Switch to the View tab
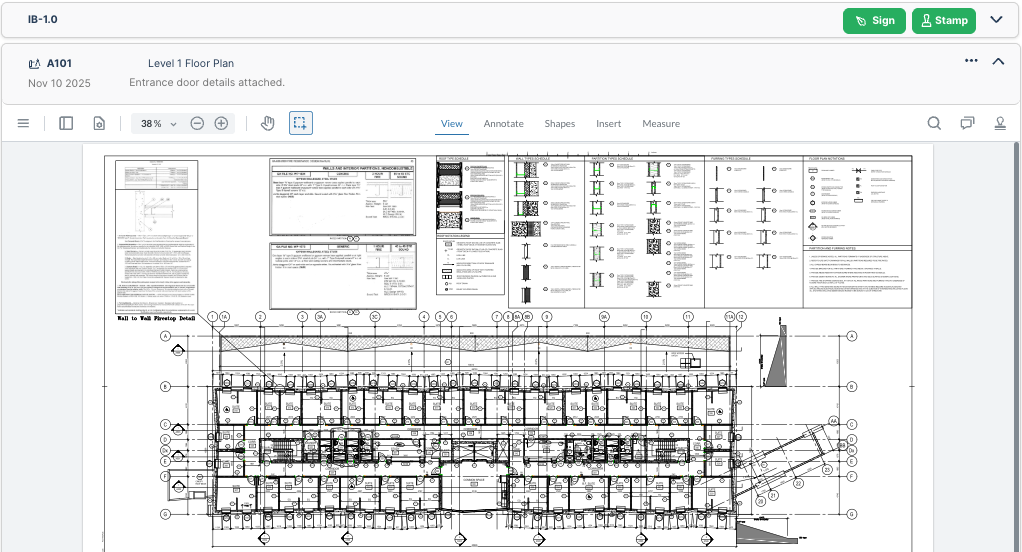Viewport: 1022px width, 552px height. pos(452,124)
